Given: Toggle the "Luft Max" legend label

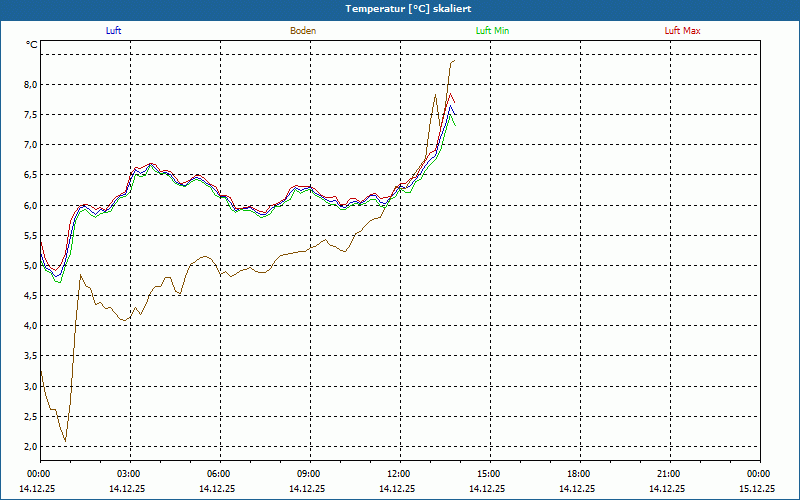Looking at the screenshot, I should tap(683, 31).
